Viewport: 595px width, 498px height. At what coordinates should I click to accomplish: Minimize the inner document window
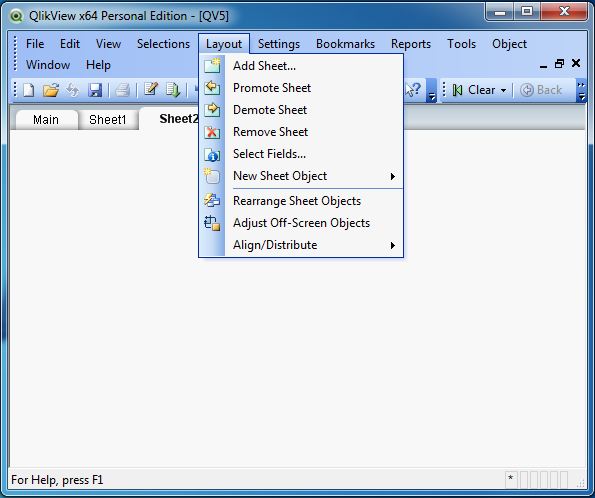(x=543, y=65)
